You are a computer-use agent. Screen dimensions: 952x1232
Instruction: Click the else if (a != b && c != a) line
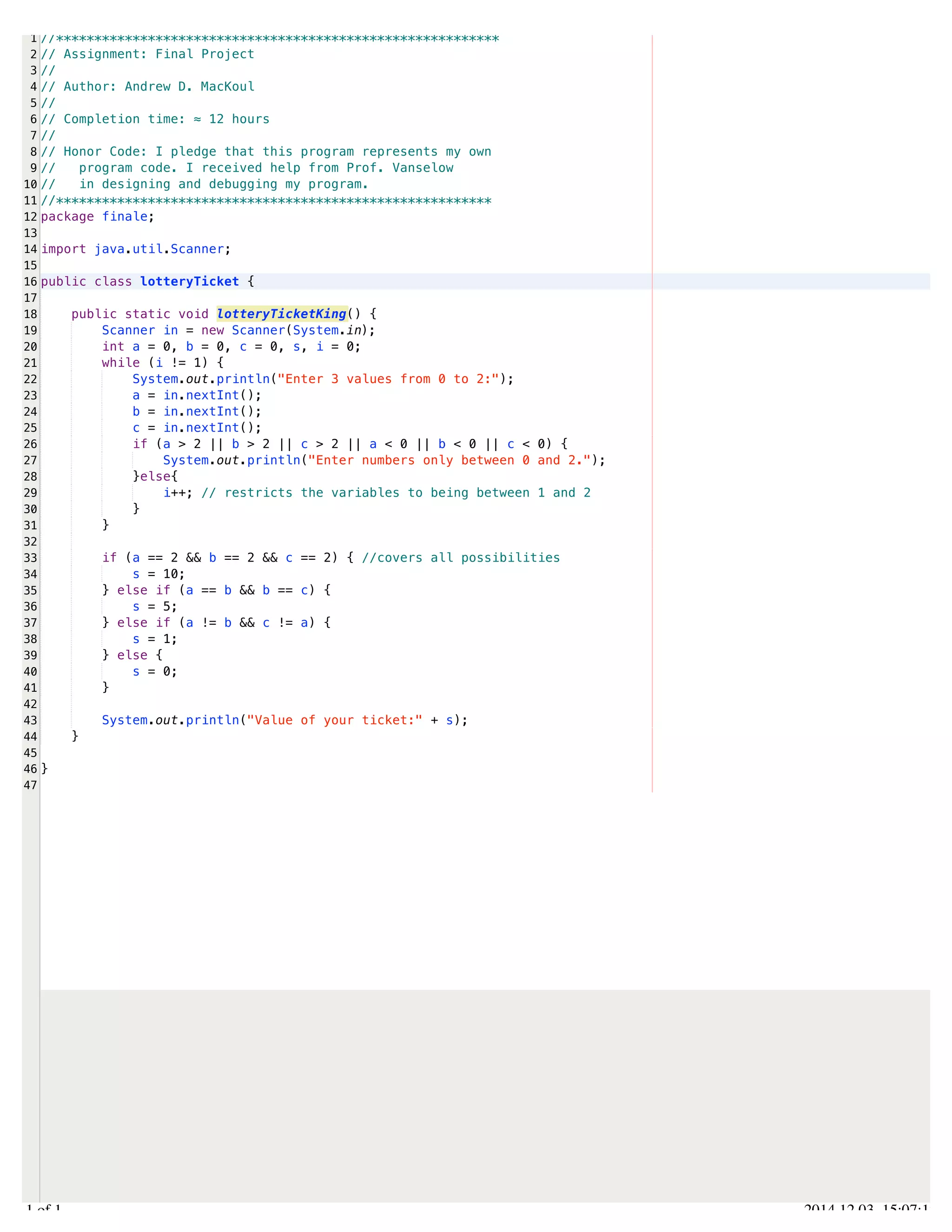tap(217, 623)
